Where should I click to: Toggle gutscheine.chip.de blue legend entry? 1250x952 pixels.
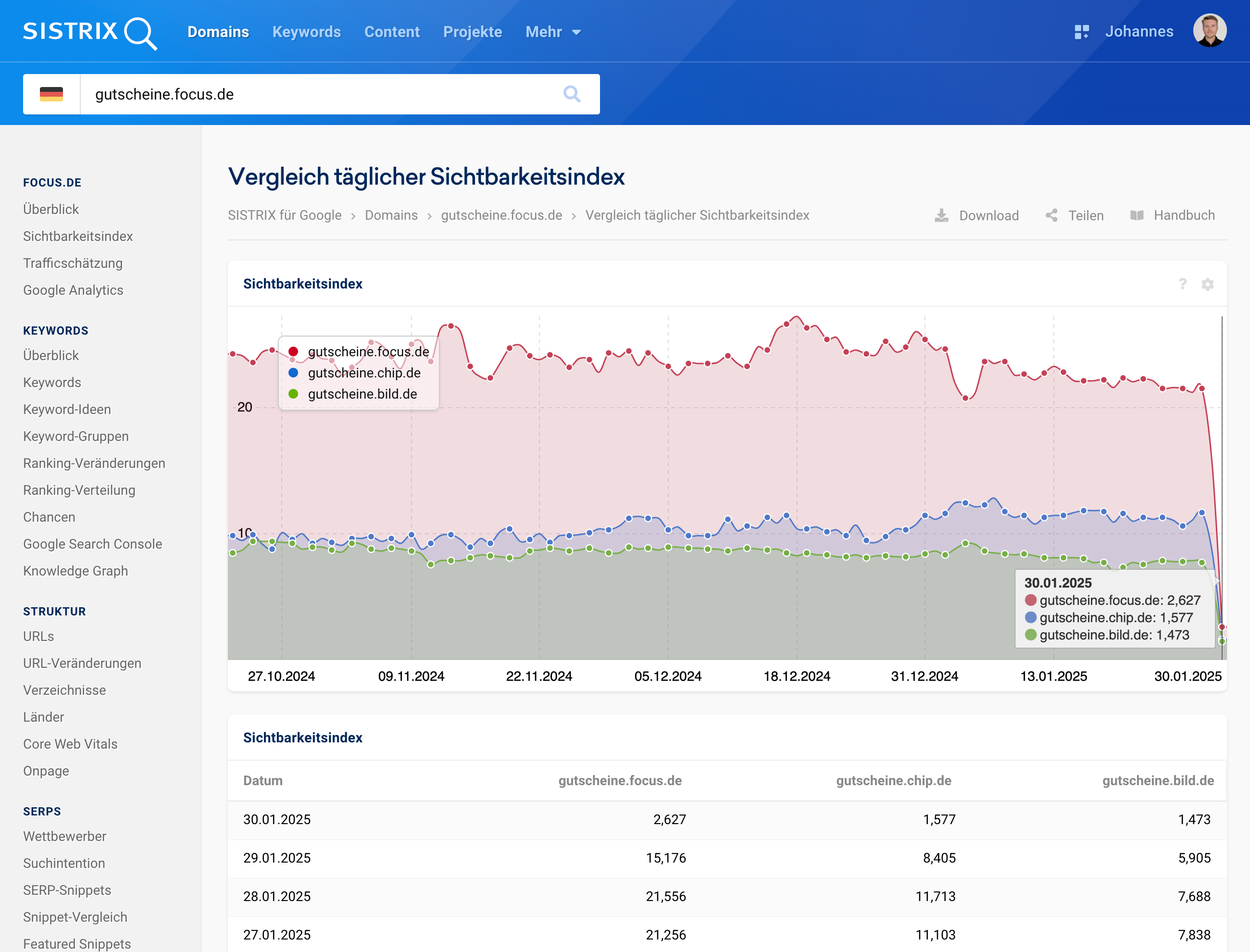click(355, 373)
